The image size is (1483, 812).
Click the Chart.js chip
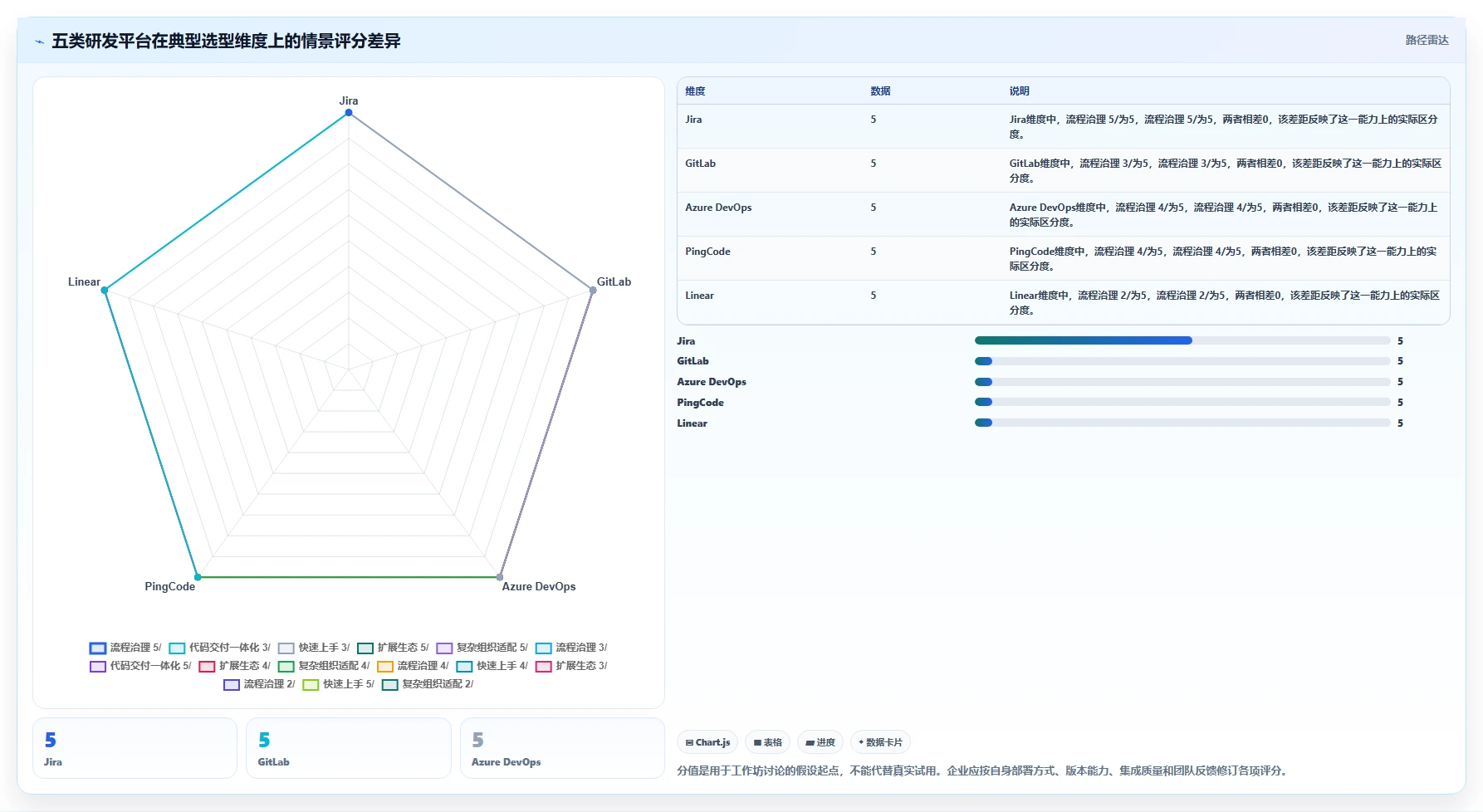point(707,742)
